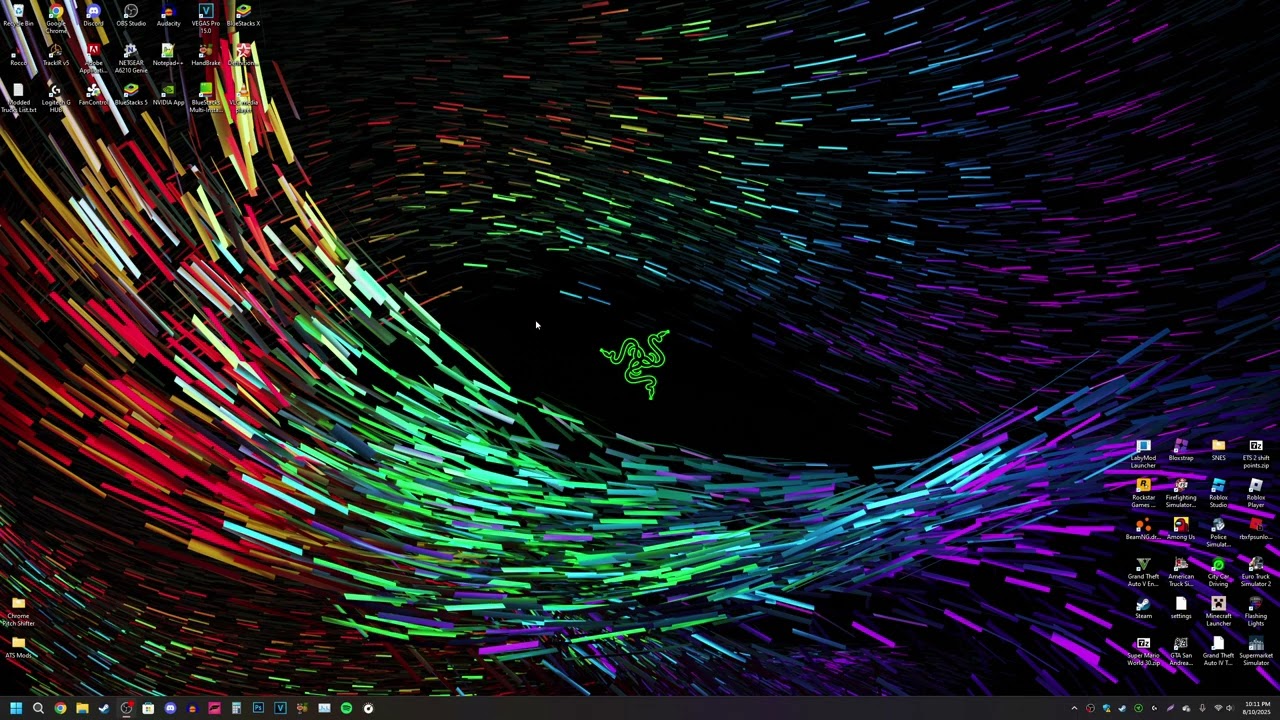This screenshot has width=1280, height=720.
Task: Select the Discord desktop shortcut
Action: tap(93, 16)
